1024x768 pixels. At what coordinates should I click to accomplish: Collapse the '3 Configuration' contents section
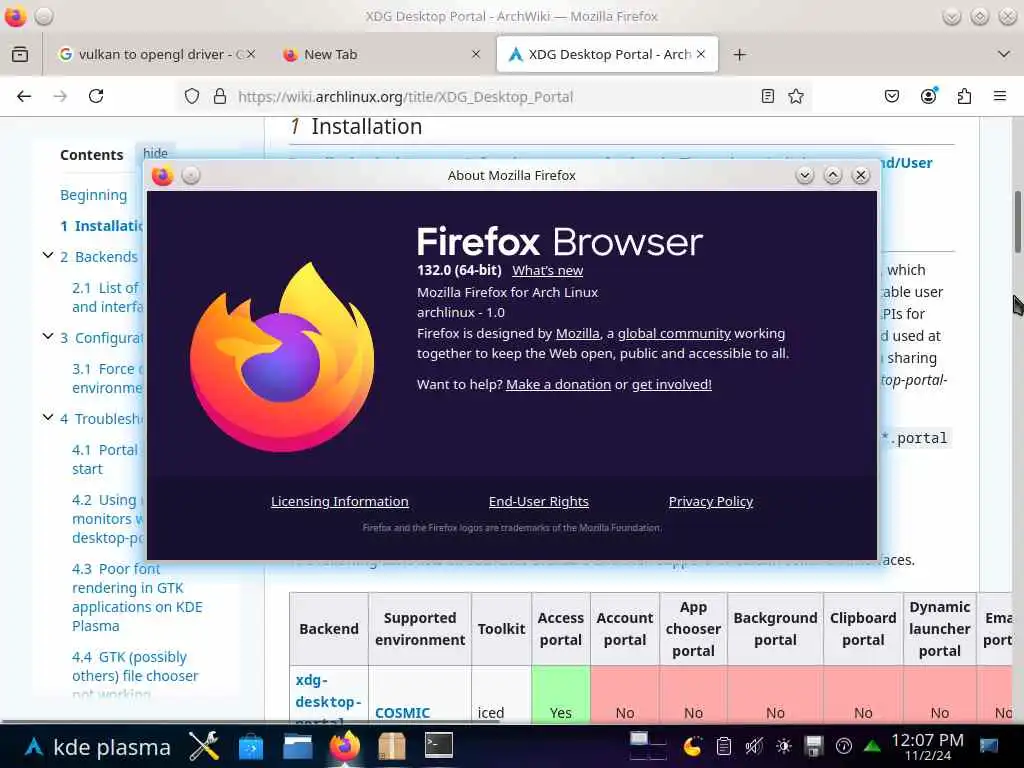pos(48,336)
